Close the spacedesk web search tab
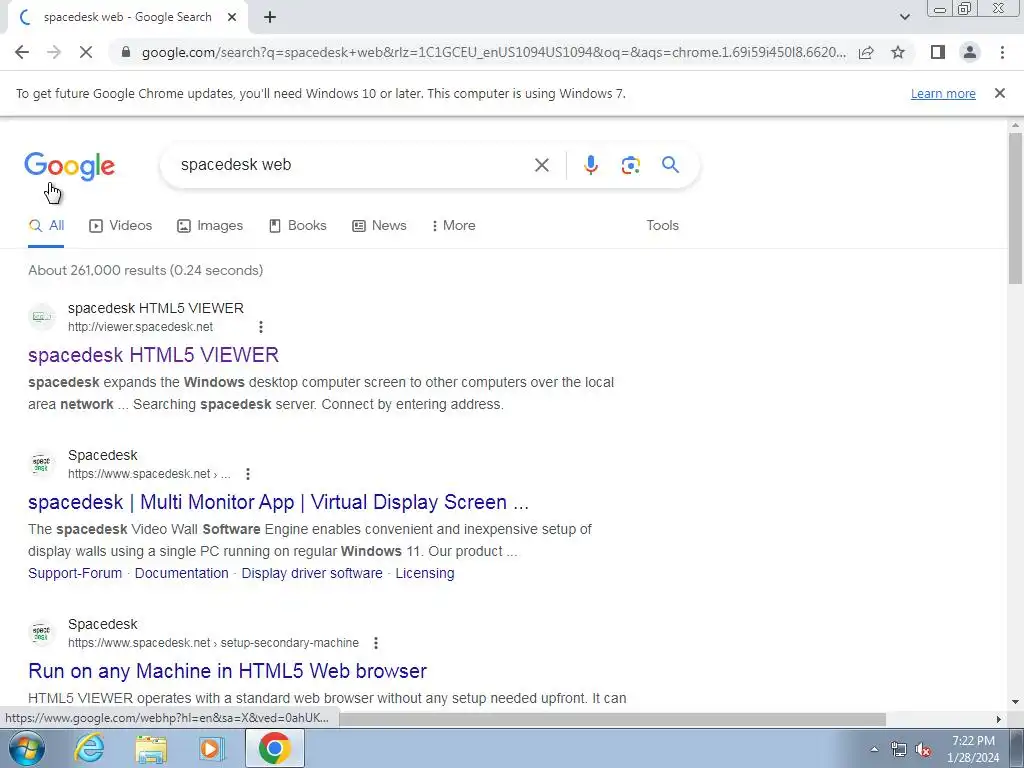Viewport: 1024px width, 768px height. point(232,18)
